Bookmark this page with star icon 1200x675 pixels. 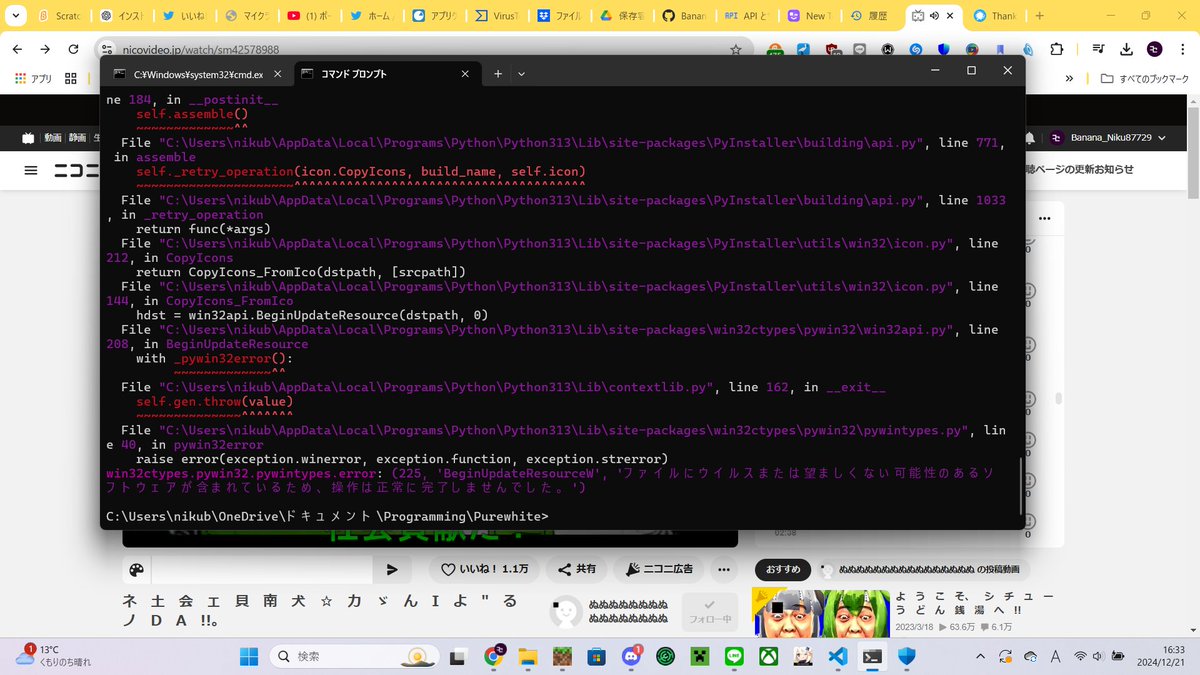tap(736, 49)
